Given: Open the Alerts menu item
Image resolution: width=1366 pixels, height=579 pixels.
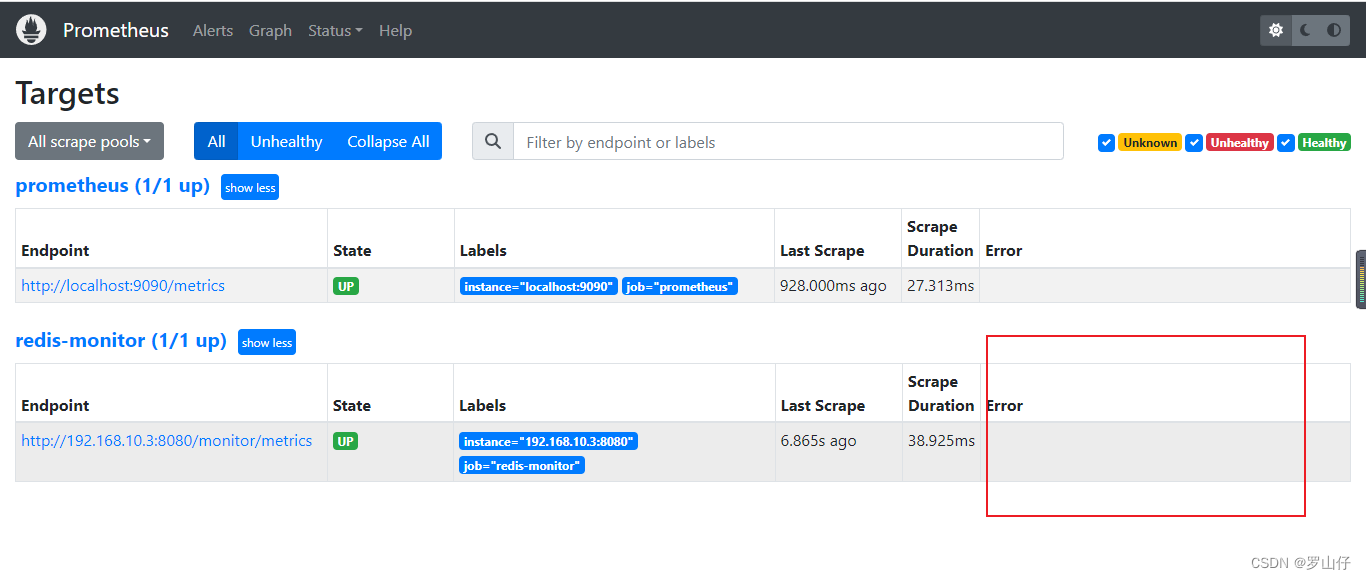Looking at the screenshot, I should pyautogui.click(x=213, y=30).
